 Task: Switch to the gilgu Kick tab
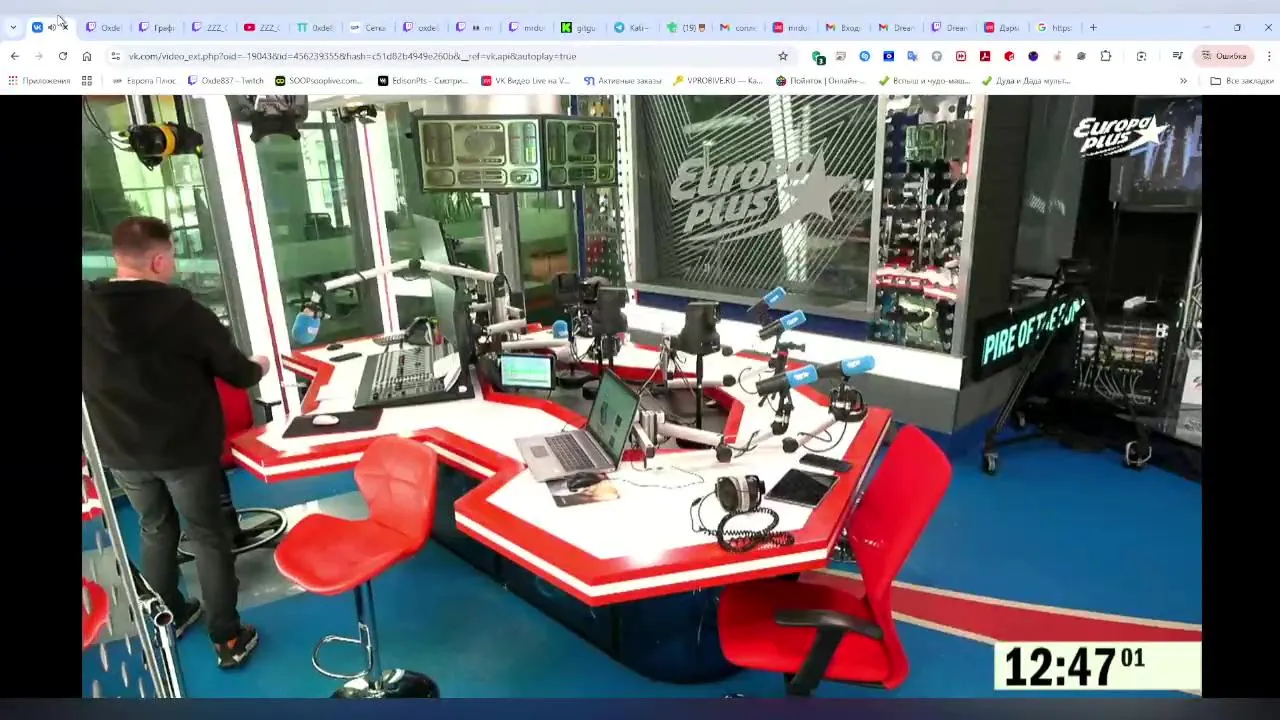[x=579, y=28]
